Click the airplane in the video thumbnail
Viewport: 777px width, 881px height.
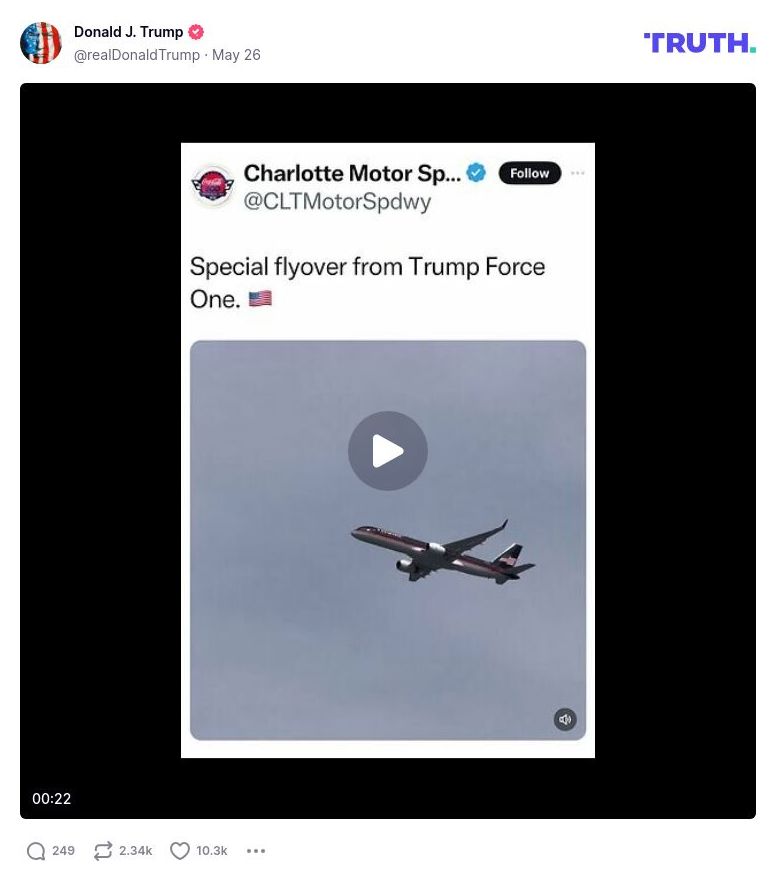(443, 552)
